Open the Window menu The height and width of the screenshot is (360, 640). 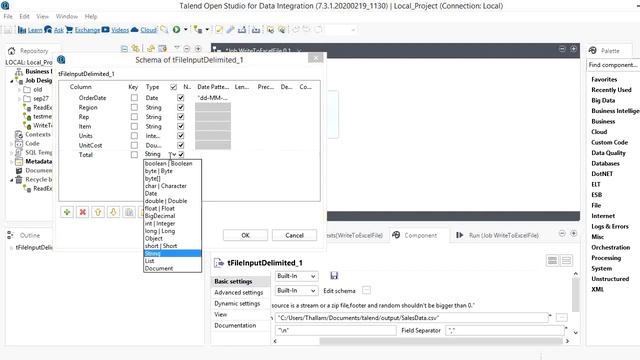(67, 16)
